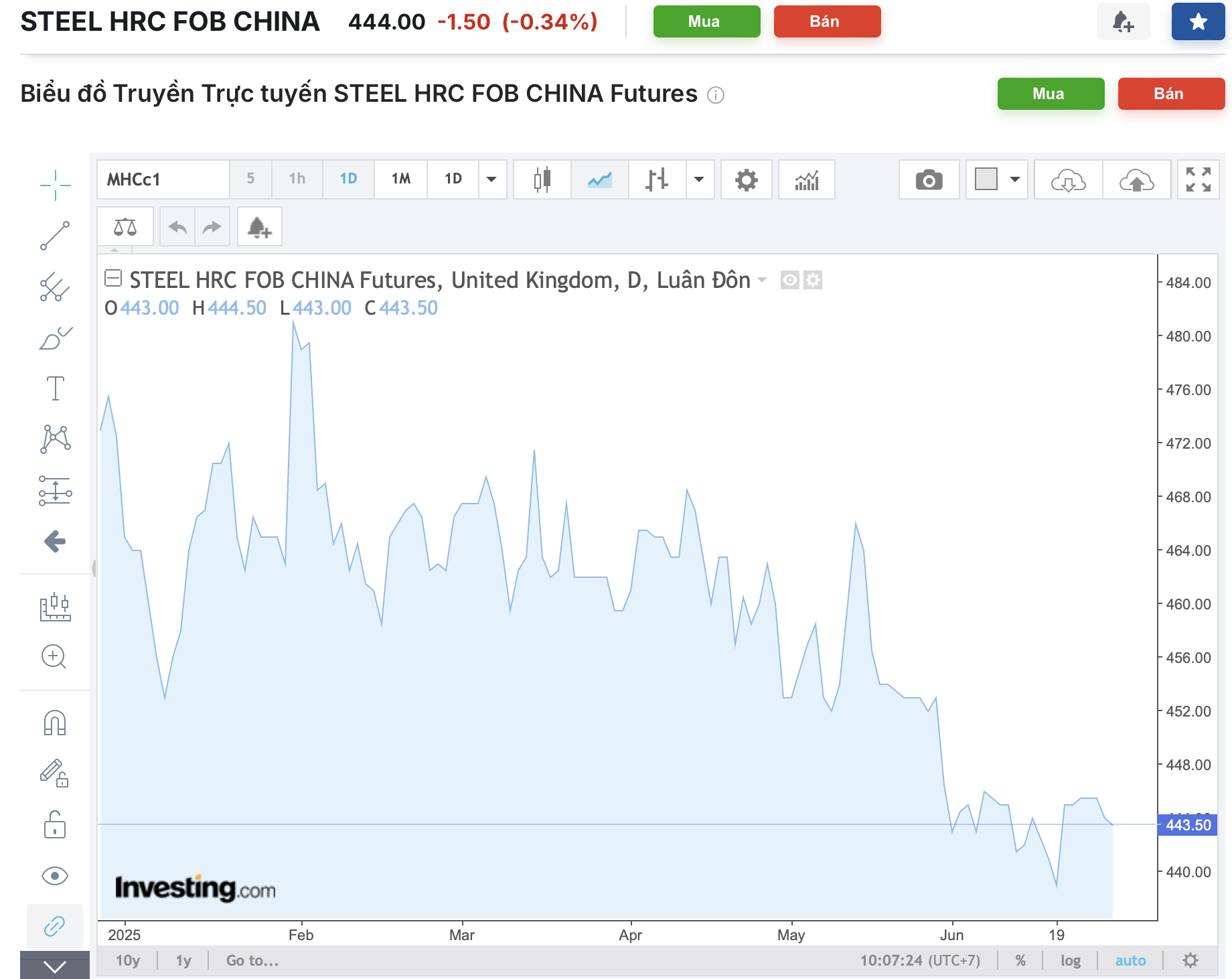Take a chart snapshot with camera
Image resolution: width=1232 pixels, height=979 pixels.
(929, 179)
